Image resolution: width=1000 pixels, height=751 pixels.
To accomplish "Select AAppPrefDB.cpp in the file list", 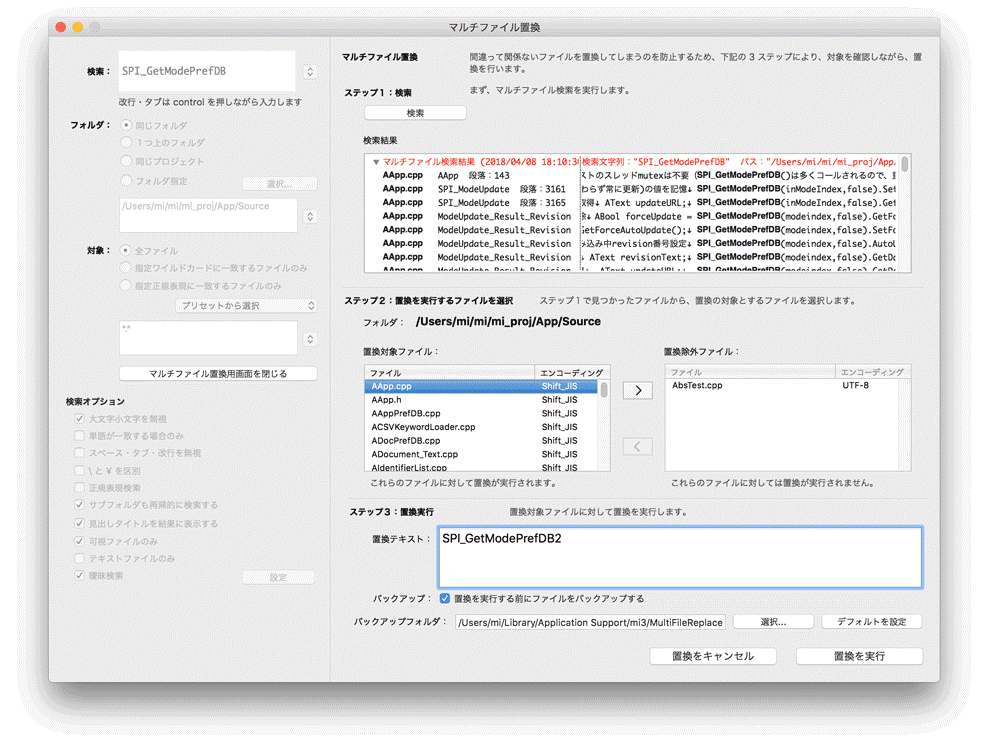I will point(482,413).
